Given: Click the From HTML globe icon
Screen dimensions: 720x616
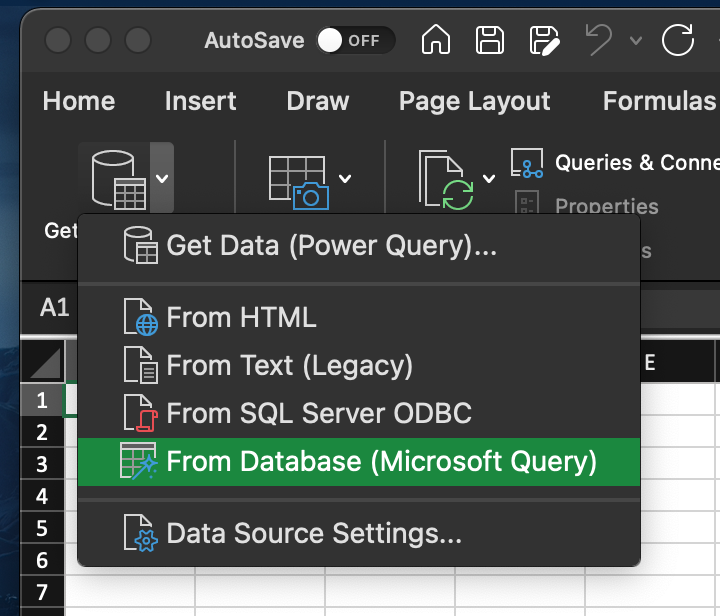Looking at the screenshot, I should pyautogui.click(x=141, y=317).
